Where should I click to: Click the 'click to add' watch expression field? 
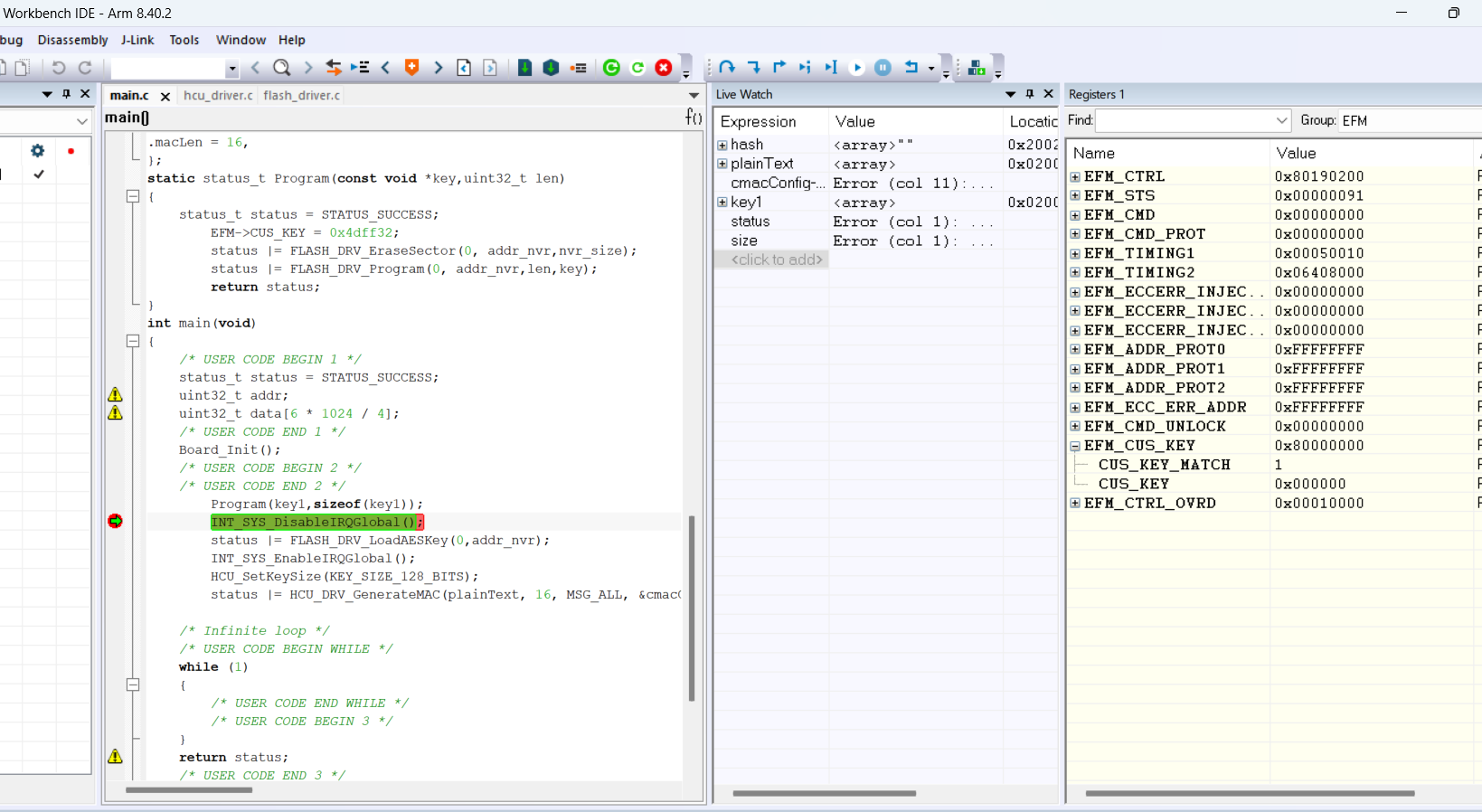pos(776,260)
